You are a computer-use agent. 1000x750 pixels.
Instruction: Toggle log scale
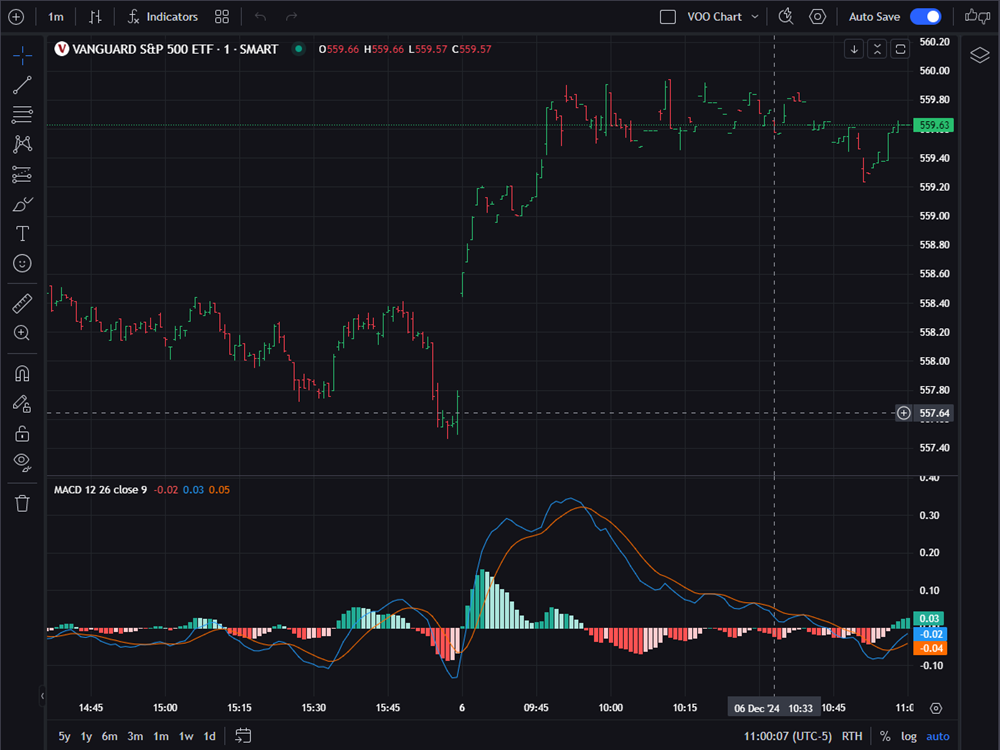(x=909, y=736)
